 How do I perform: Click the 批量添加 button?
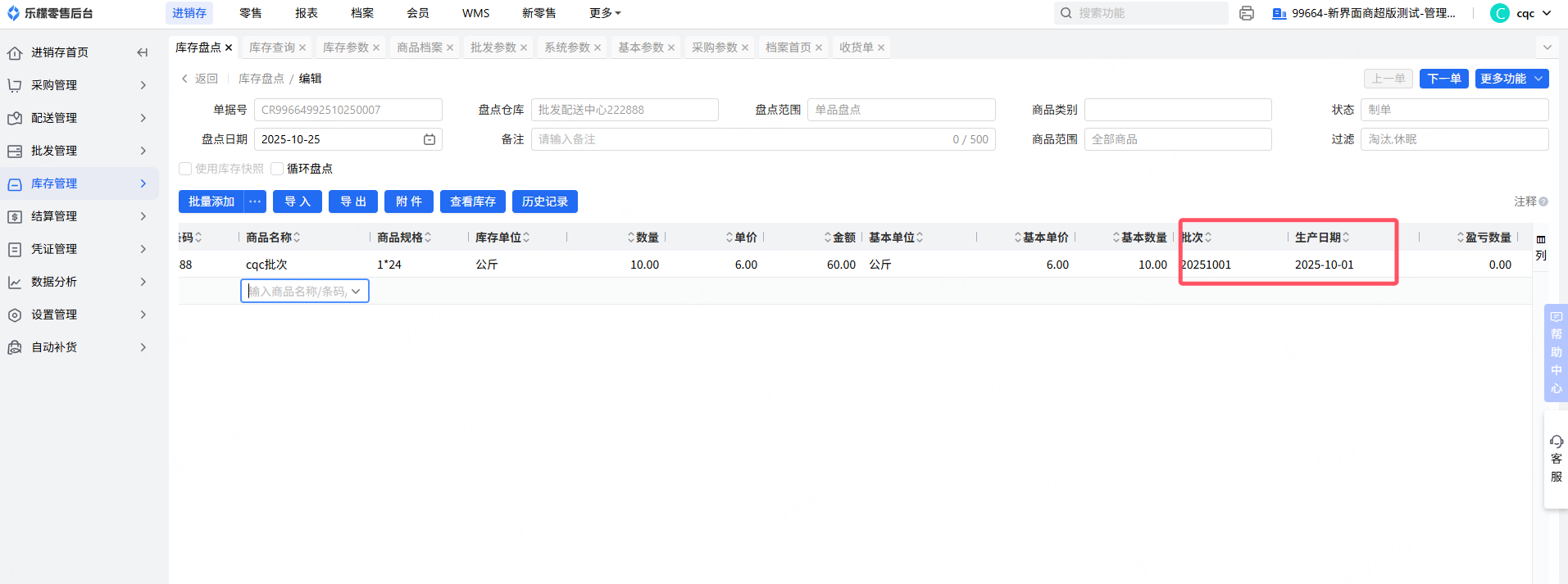click(211, 201)
